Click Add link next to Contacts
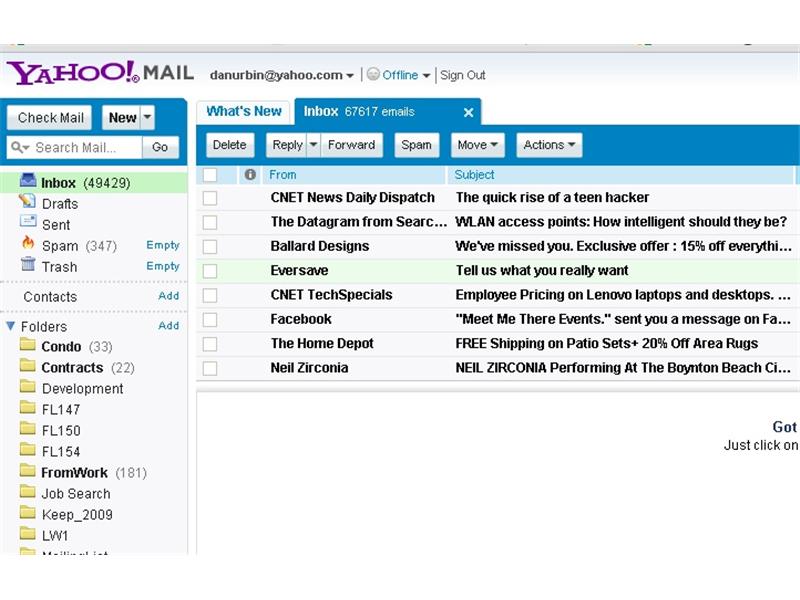 tap(168, 296)
